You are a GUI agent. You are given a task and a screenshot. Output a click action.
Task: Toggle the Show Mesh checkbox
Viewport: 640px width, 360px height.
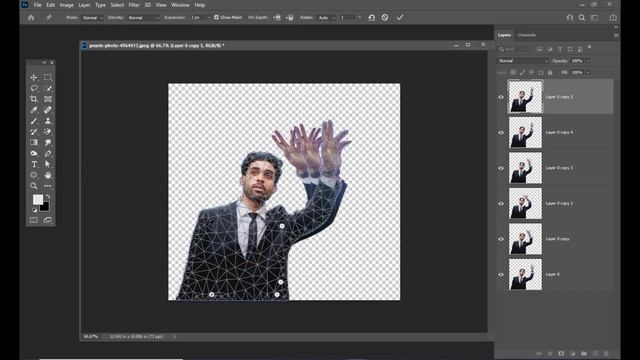click(217, 18)
